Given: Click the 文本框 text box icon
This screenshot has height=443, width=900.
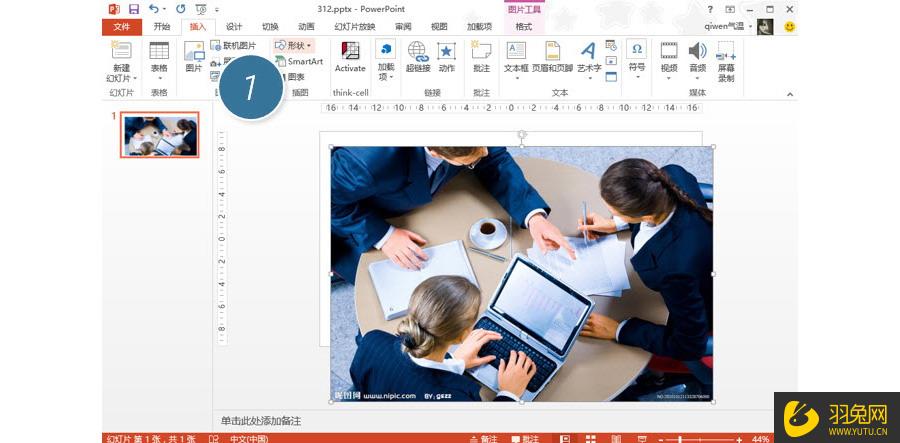Looking at the screenshot, I should [x=516, y=50].
